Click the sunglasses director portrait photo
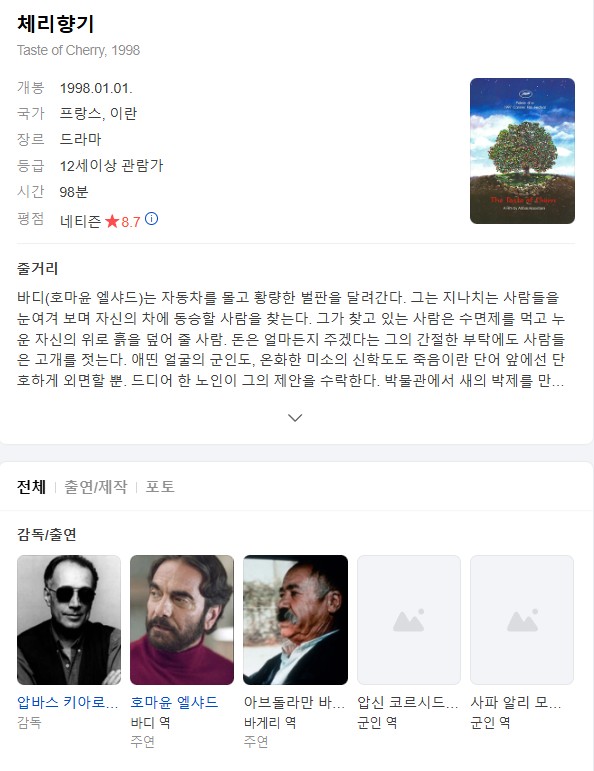The width and height of the screenshot is (594, 771). (69, 620)
